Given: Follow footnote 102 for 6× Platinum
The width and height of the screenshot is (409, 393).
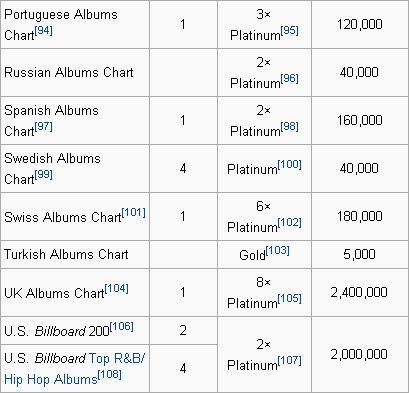Looking at the screenshot, I should 290,223.
